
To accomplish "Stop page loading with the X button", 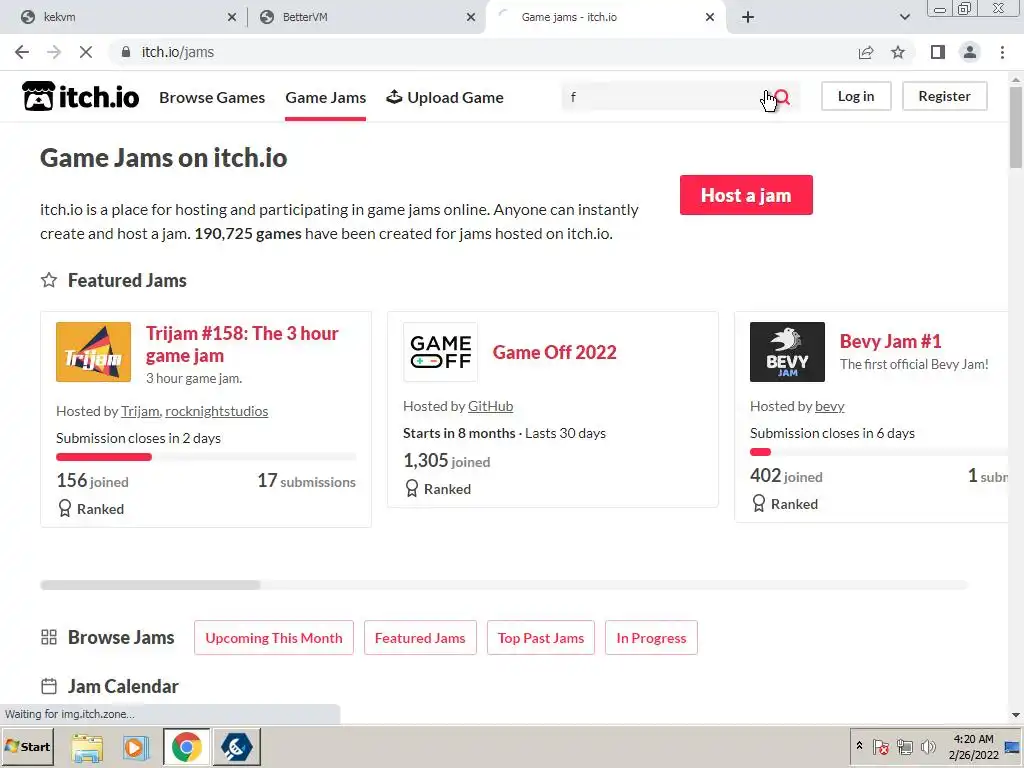I will pos(86,52).
